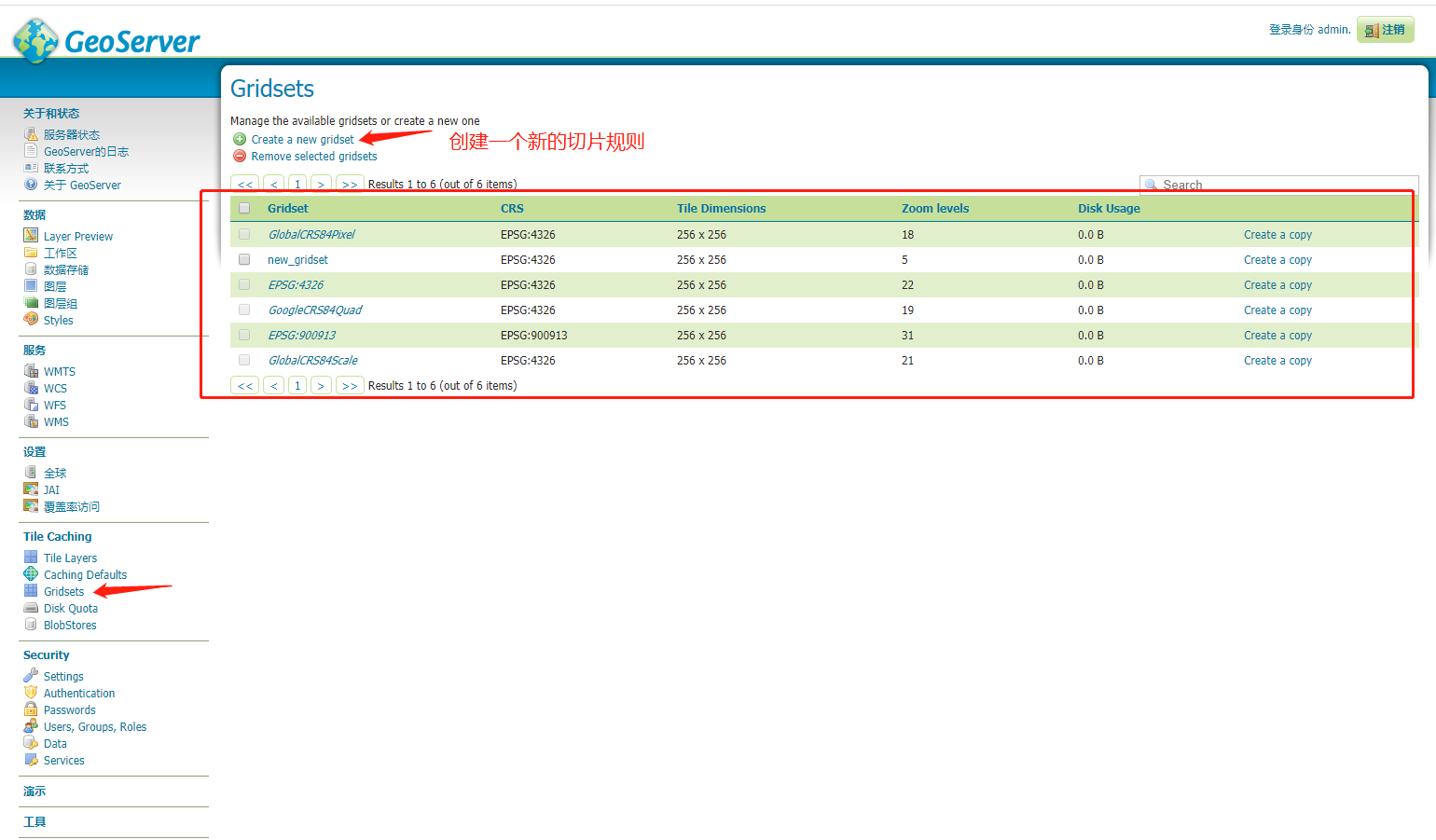
Task: Click the server status icon in sidebar
Action: (31, 134)
